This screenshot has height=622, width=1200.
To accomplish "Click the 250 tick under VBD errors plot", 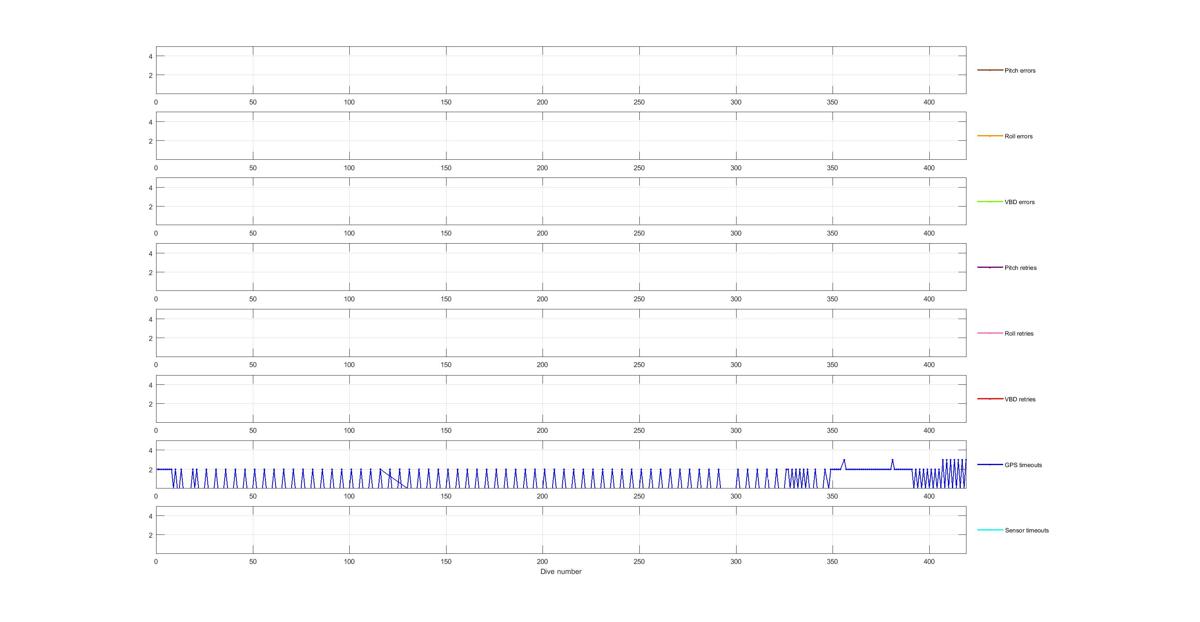I will tap(639, 233).
